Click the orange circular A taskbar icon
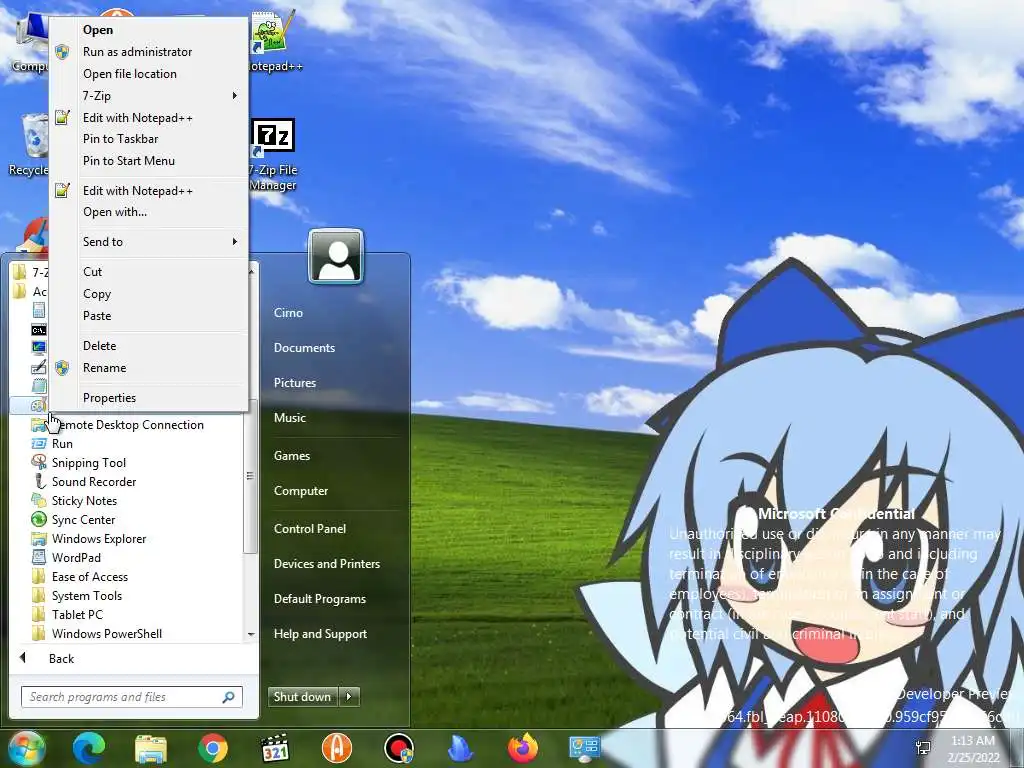1024x768 pixels. 336,748
